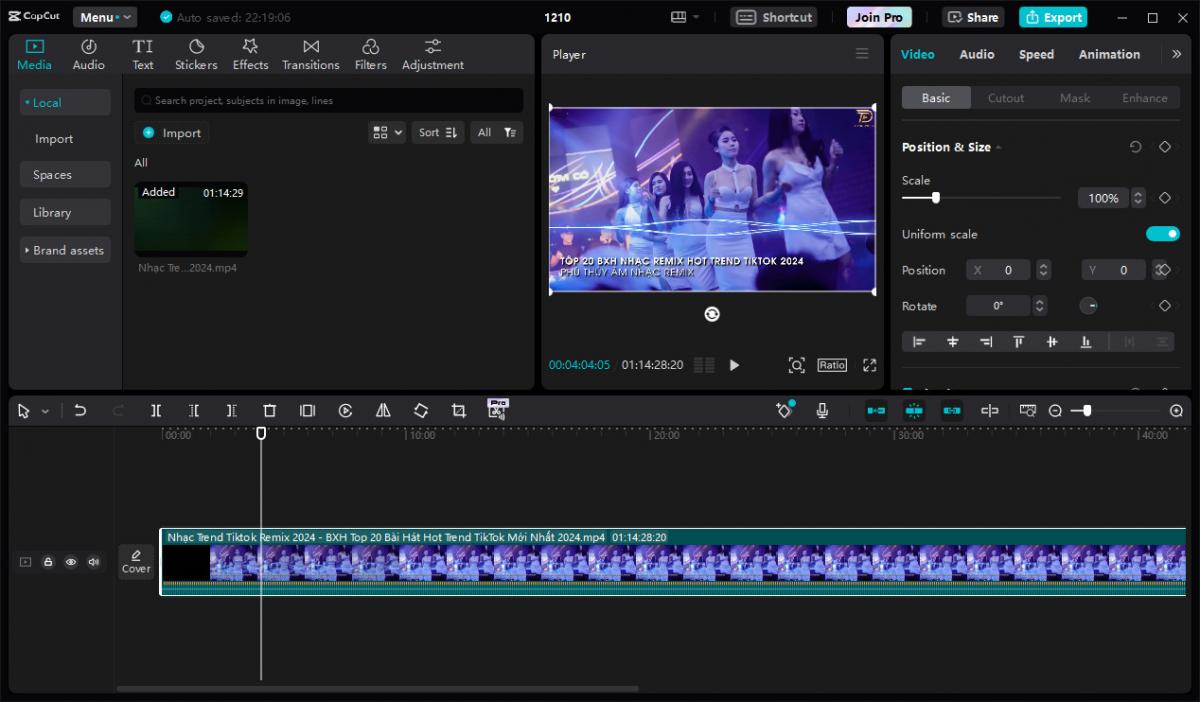Click the microphone record voiceover icon
Image resolution: width=1200 pixels, height=702 pixels.
click(822, 411)
